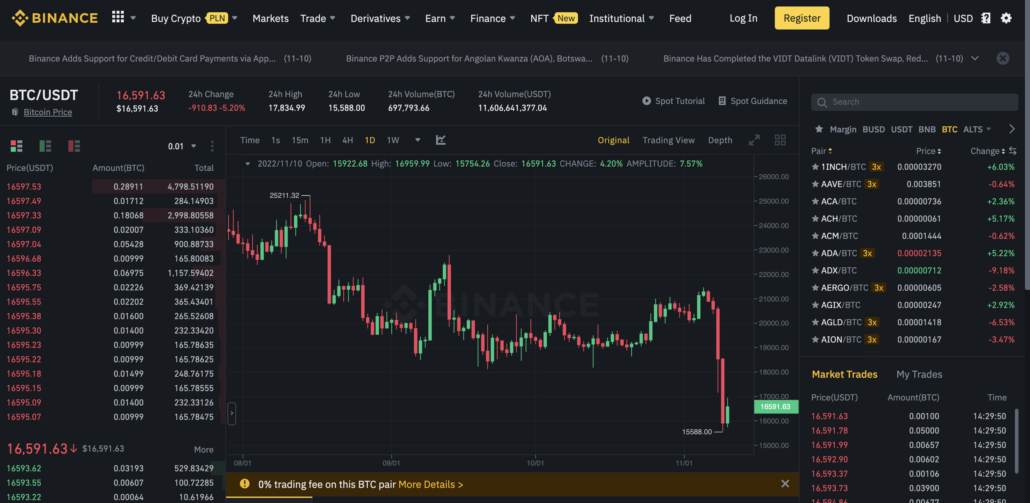Open the 0.01 price grouping dropdown
The image size is (1030, 503).
pyautogui.click(x=182, y=146)
